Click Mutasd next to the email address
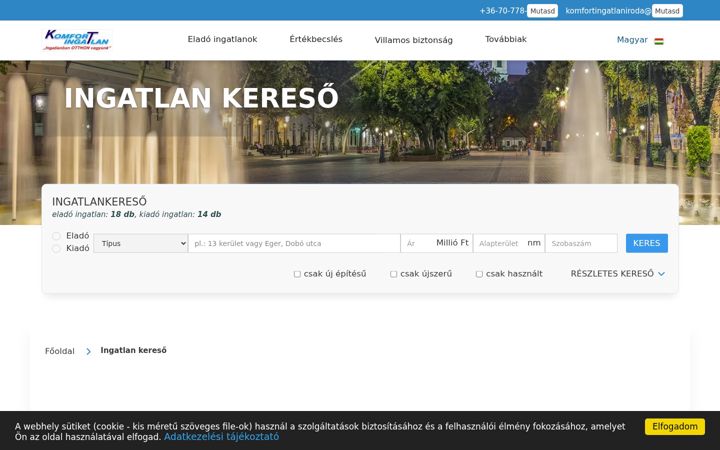Image resolution: width=720 pixels, height=450 pixels. [x=667, y=11]
